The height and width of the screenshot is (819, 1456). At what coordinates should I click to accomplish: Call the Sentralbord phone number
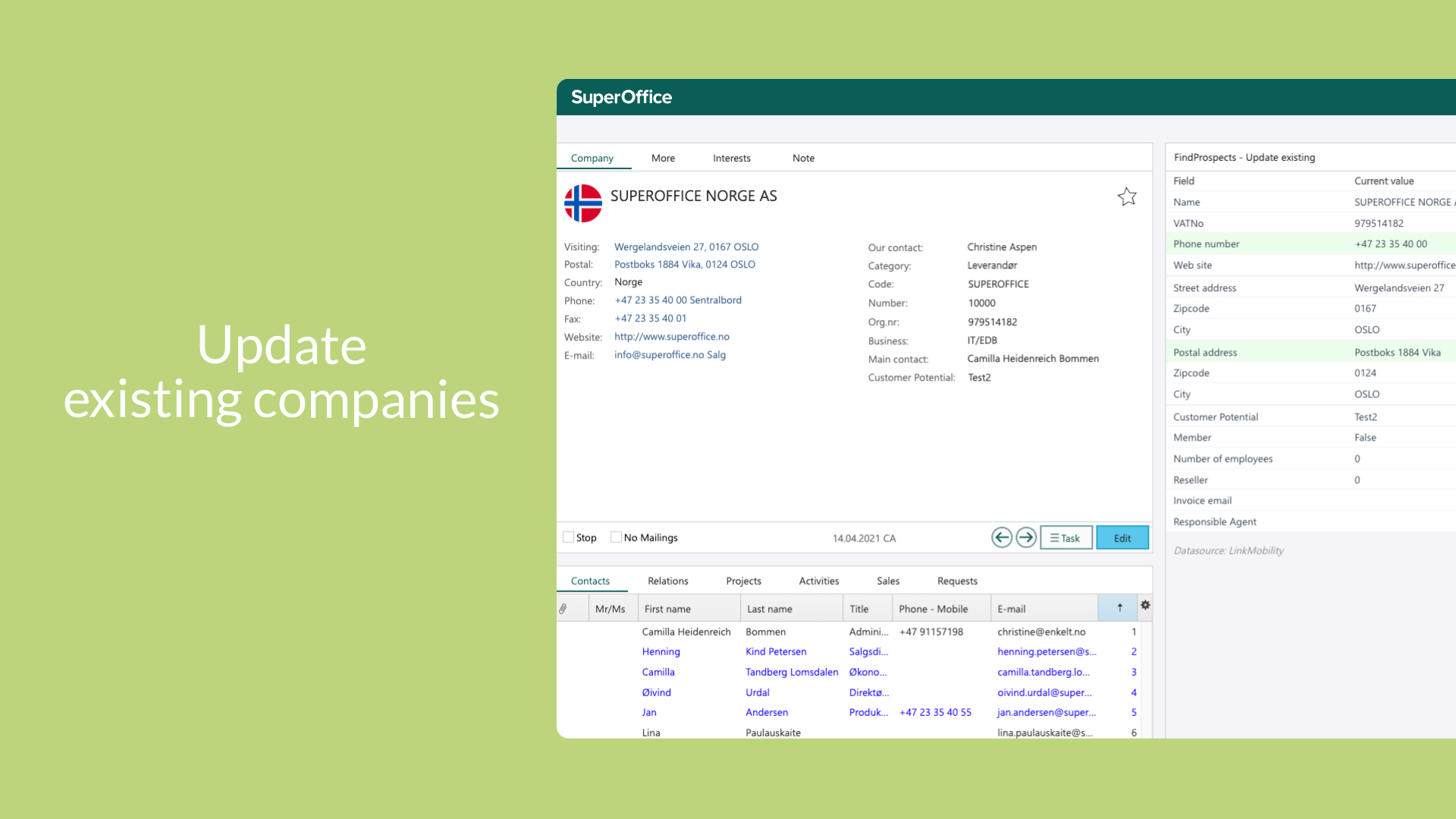678,300
